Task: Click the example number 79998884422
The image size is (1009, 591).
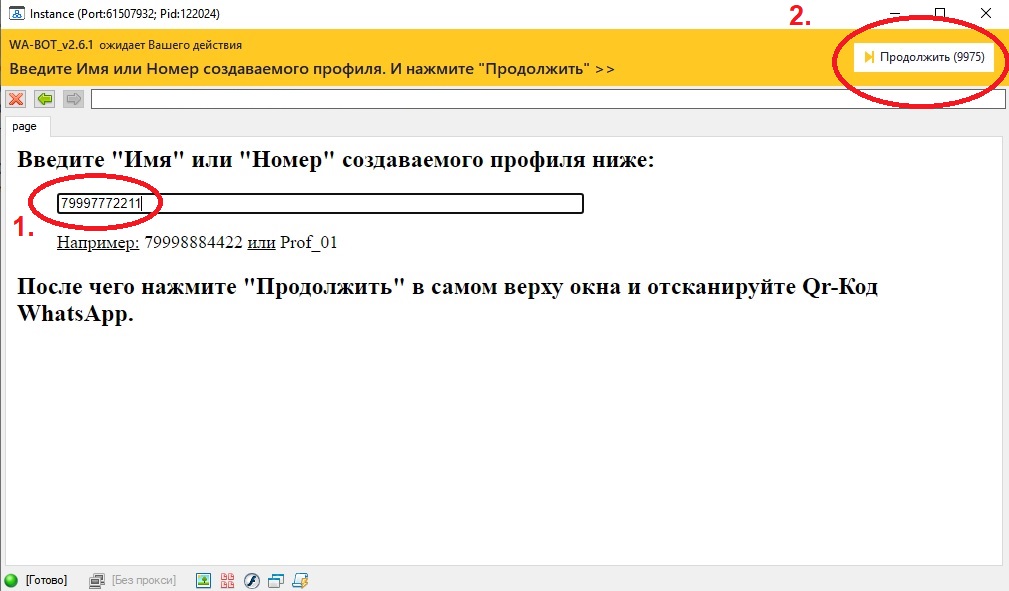Action: click(x=193, y=243)
